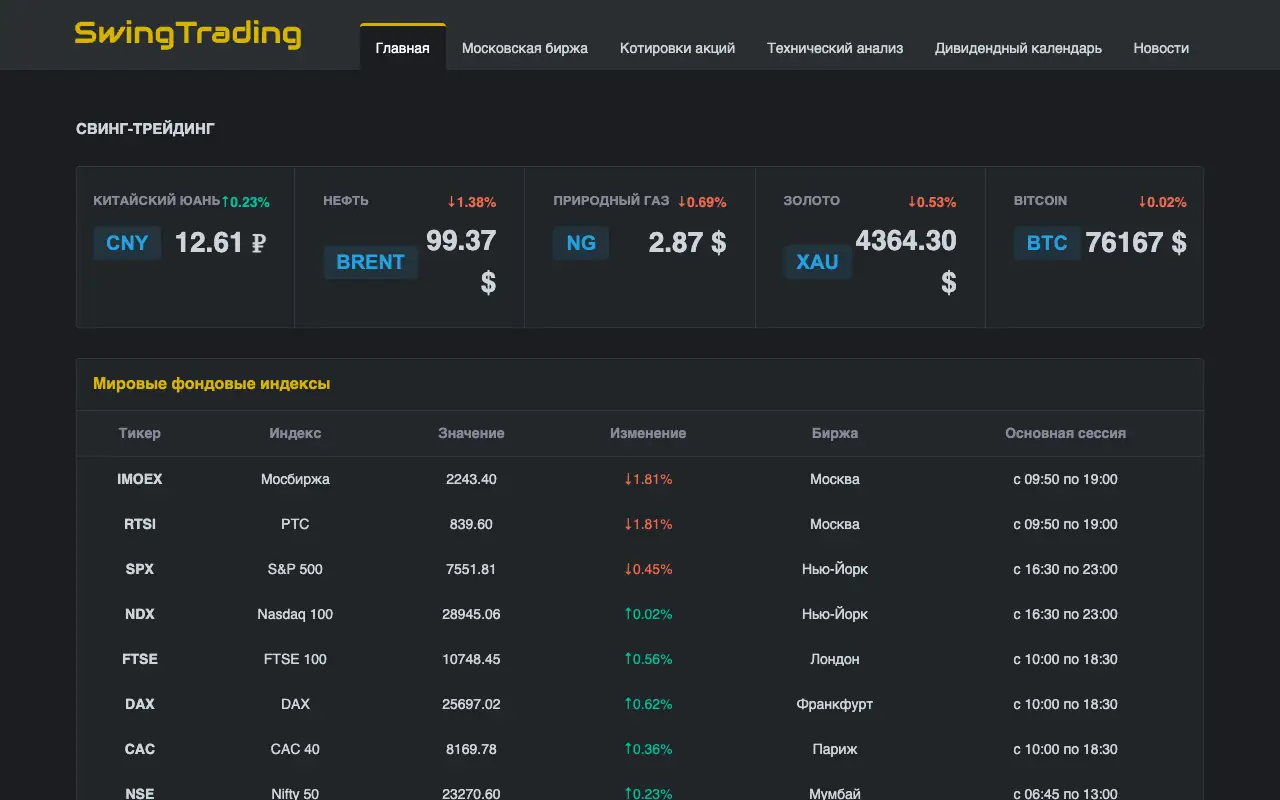Go to Московская биржа menu item
The height and width of the screenshot is (800, 1280).
tap(525, 47)
